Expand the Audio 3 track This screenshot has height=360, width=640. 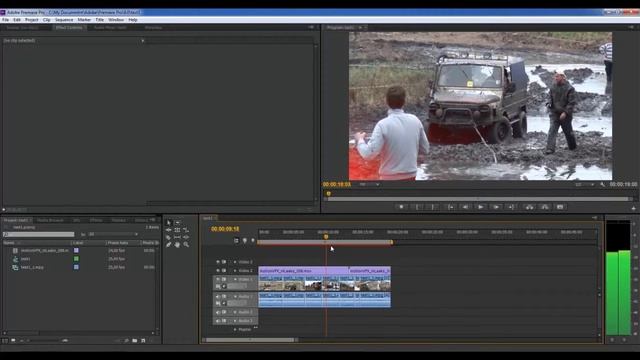point(235,321)
